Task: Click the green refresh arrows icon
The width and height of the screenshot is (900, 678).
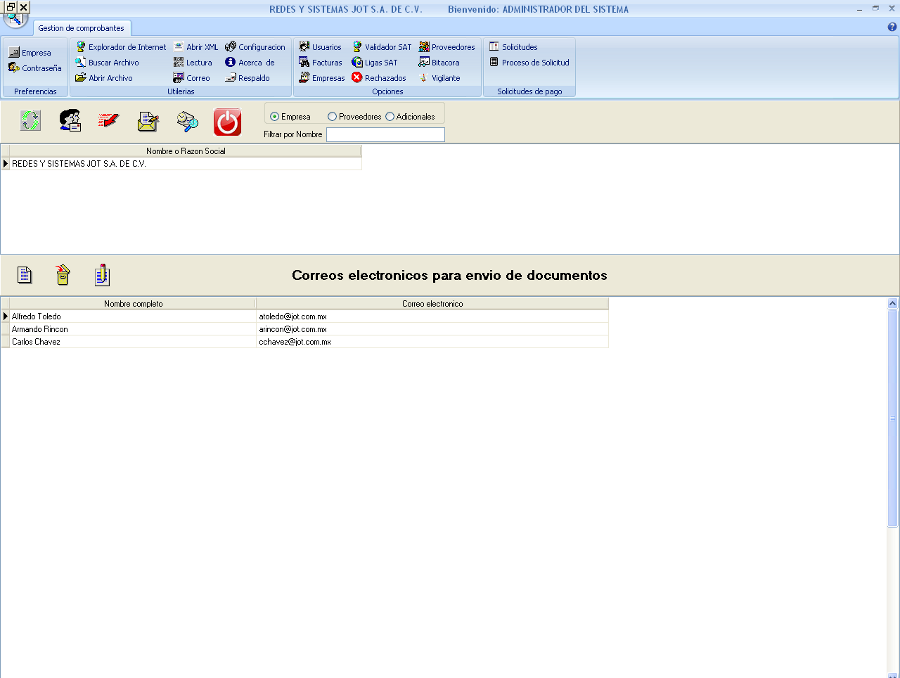Action: 31,121
